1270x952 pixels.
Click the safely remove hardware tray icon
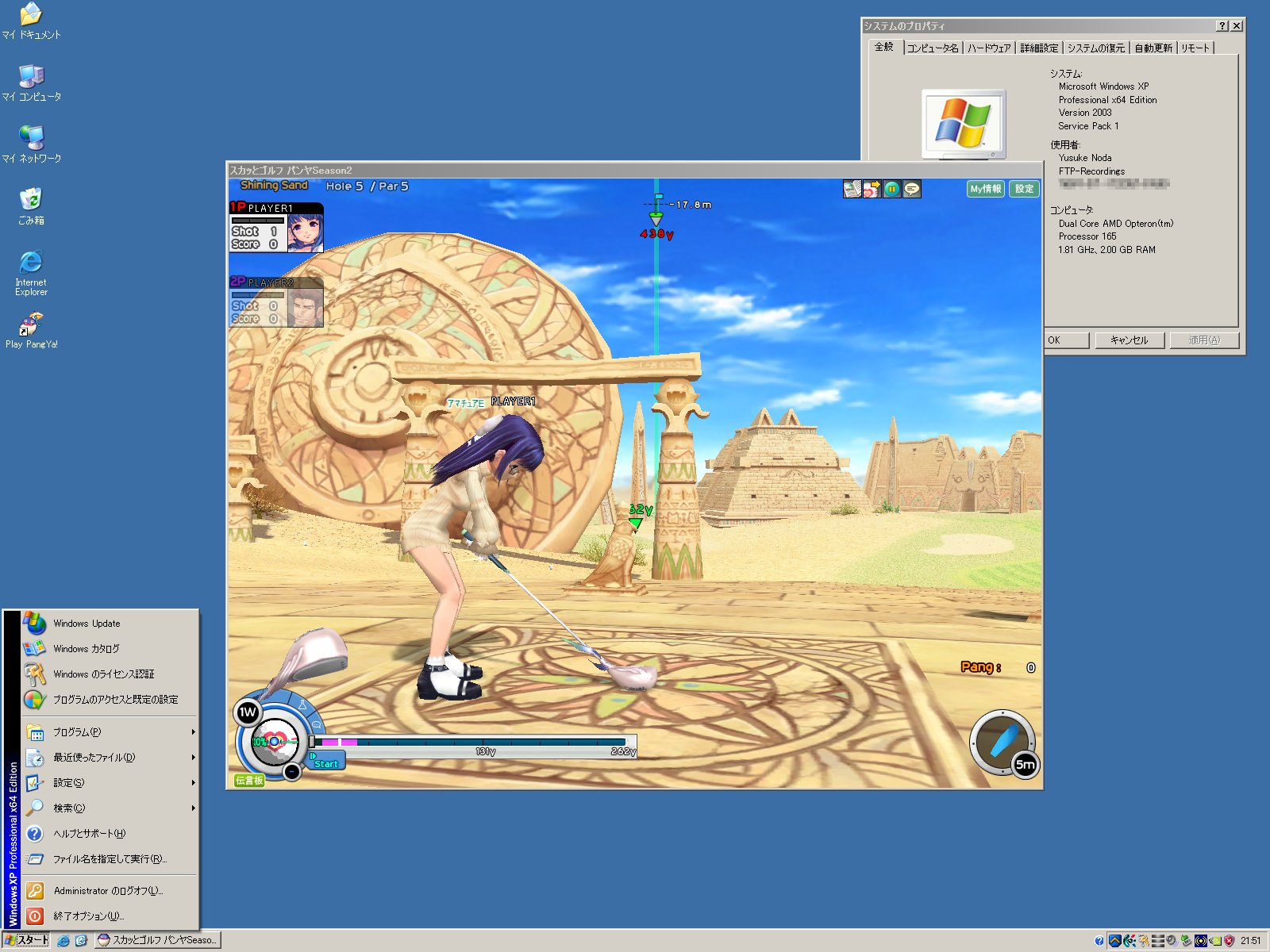[1186, 941]
